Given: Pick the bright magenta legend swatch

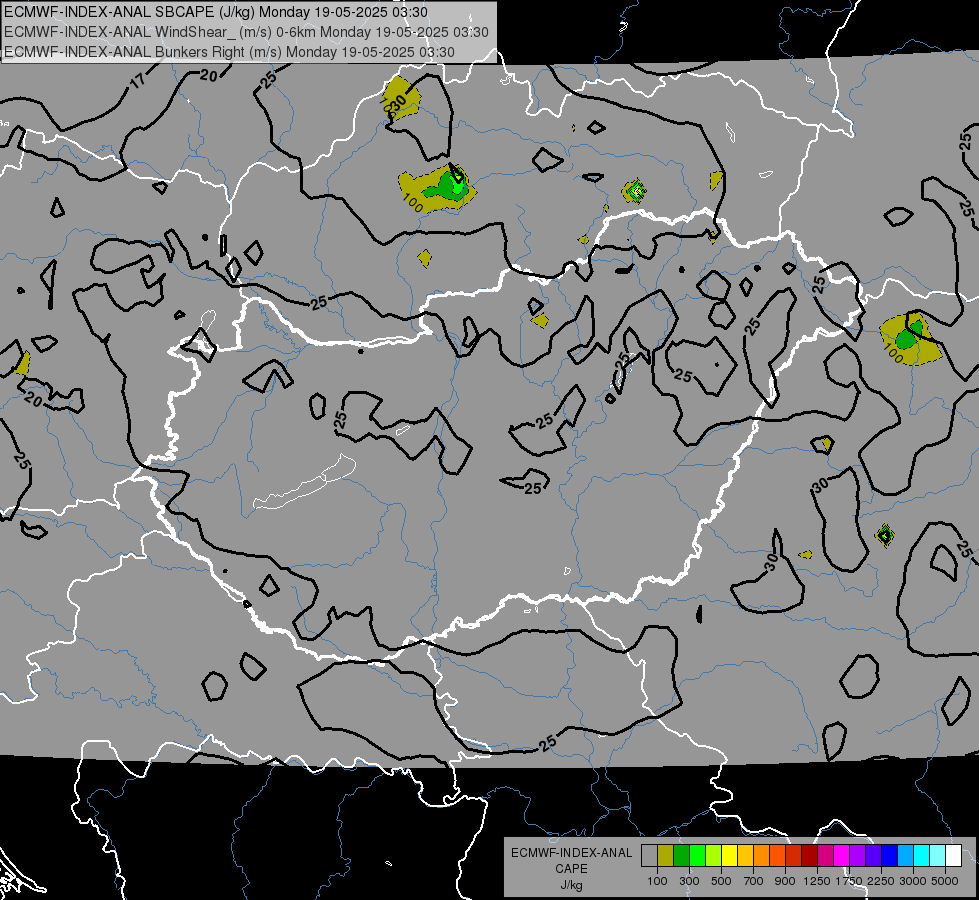Looking at the screenshot, I should [x=842, y=856].
